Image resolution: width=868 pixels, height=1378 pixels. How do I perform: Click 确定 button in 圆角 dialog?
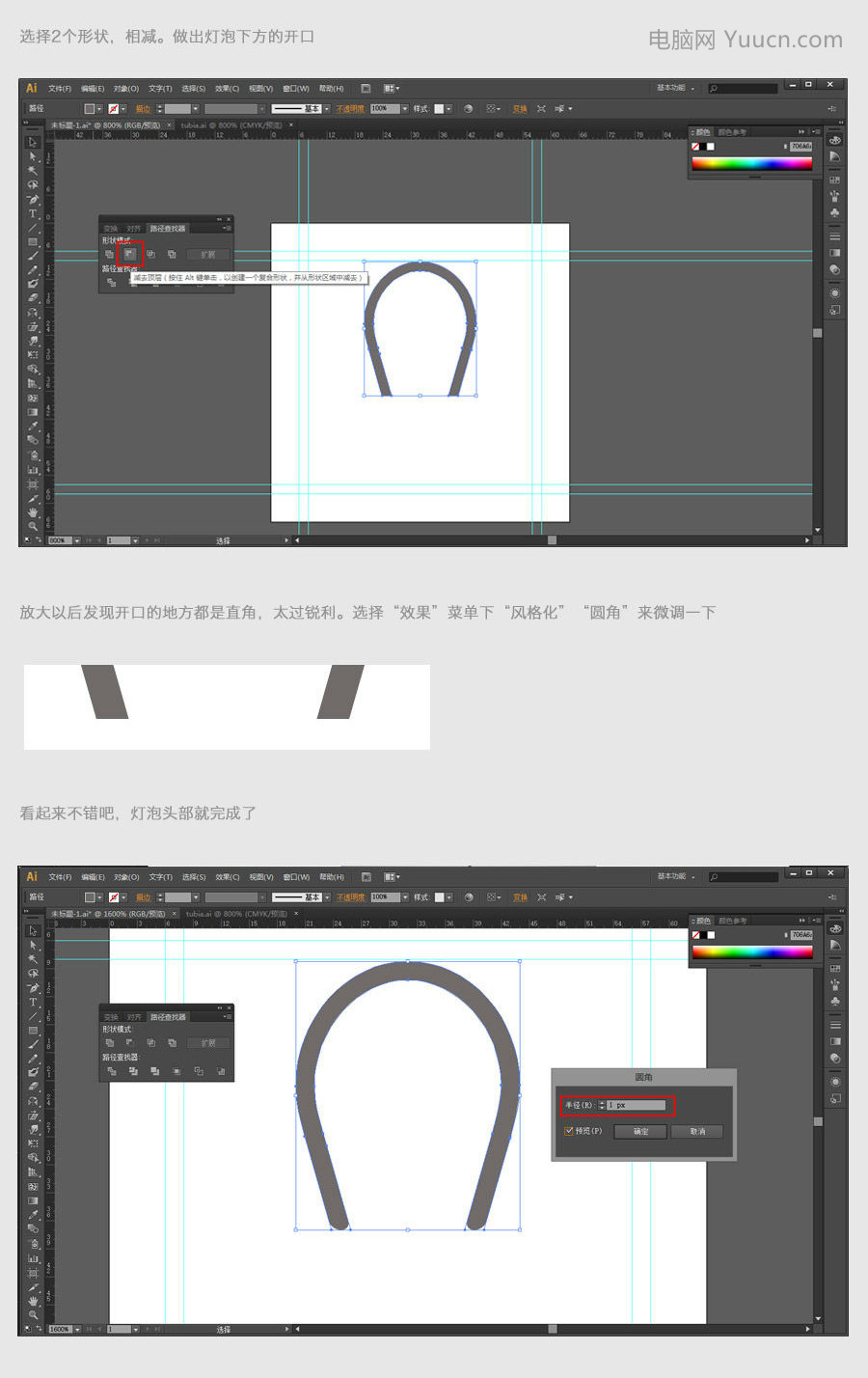(x=640, y=1131)
